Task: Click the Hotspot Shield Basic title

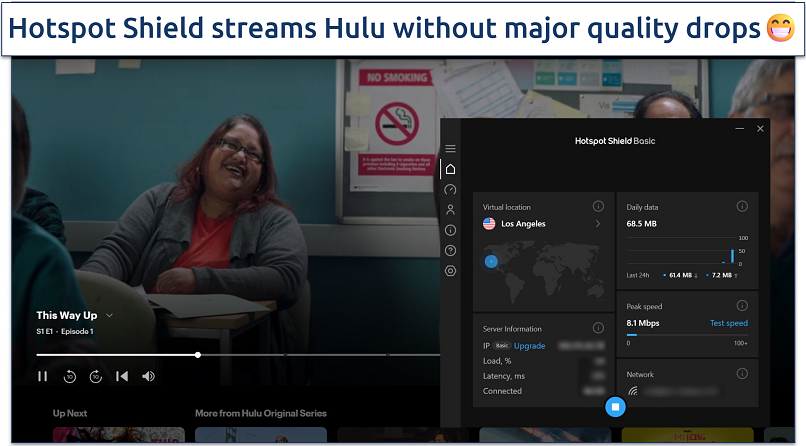Action: [615, 141]
